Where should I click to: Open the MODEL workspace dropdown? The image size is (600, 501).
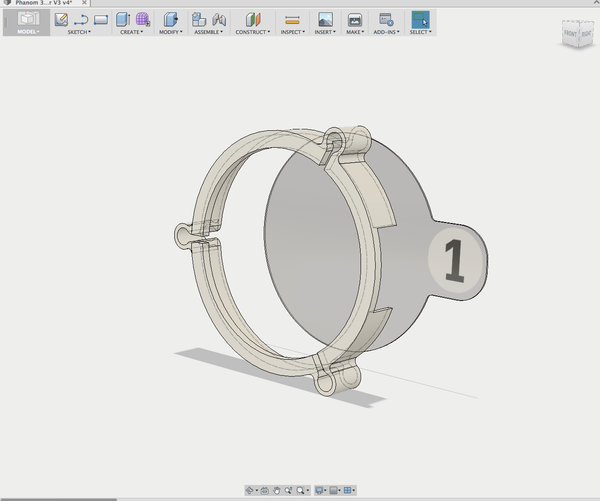(27, 31)
